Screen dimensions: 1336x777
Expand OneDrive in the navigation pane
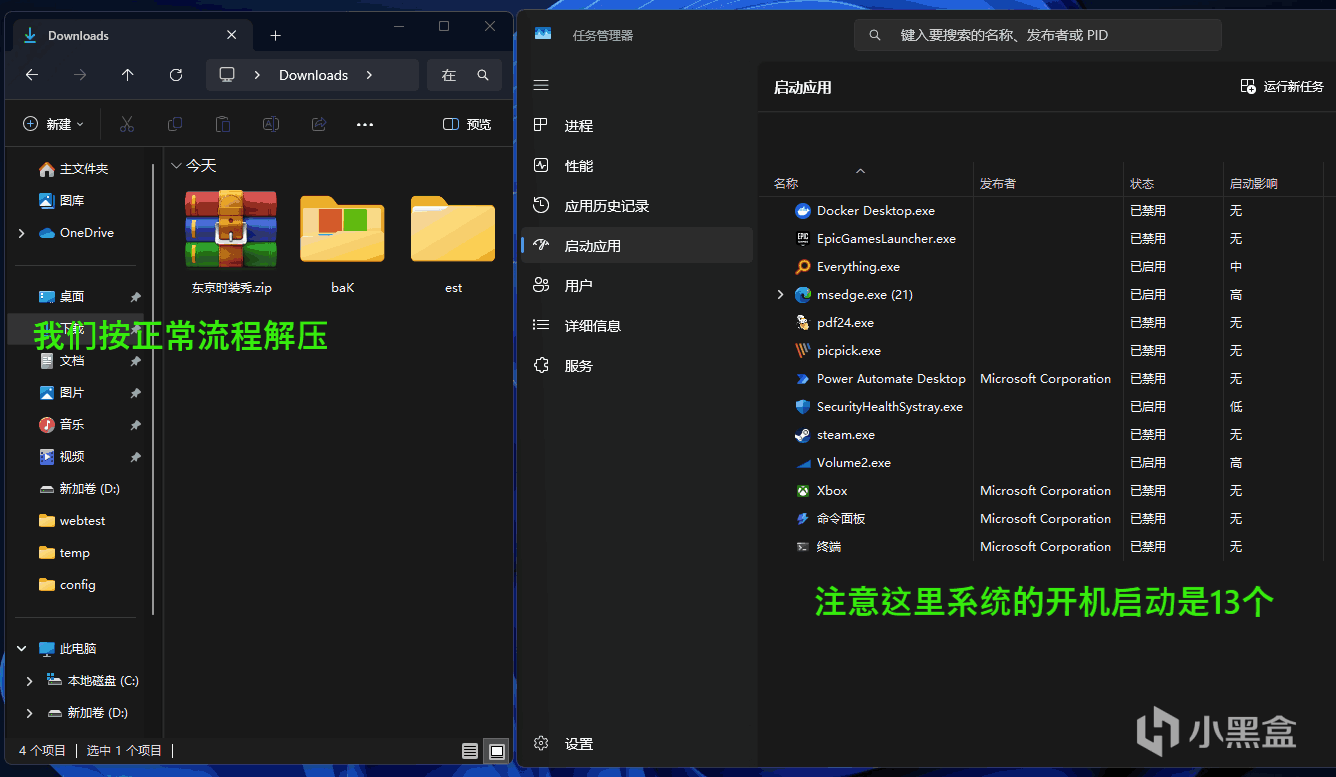[x=22, y=233]
